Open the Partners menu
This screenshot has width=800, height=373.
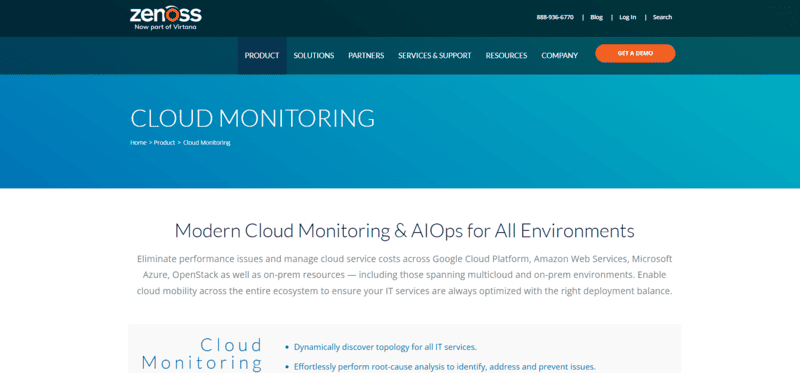[x=366, y=56]
